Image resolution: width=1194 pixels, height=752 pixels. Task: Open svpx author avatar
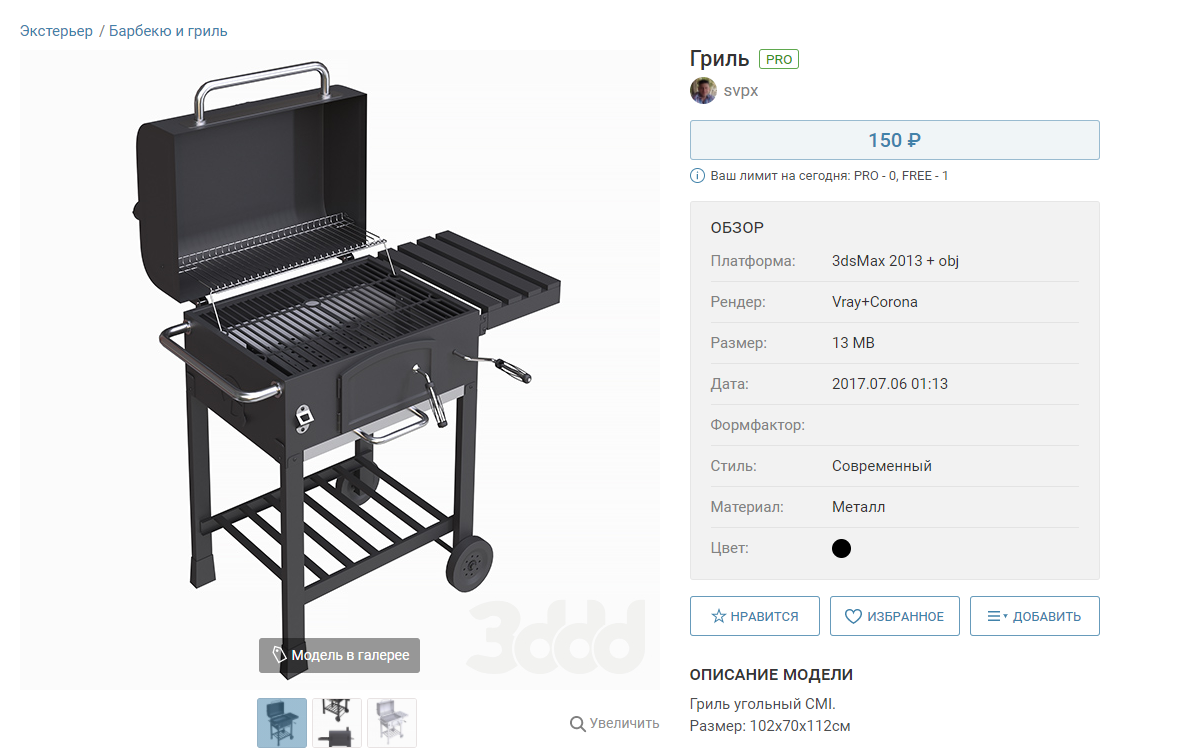point(703,91)
